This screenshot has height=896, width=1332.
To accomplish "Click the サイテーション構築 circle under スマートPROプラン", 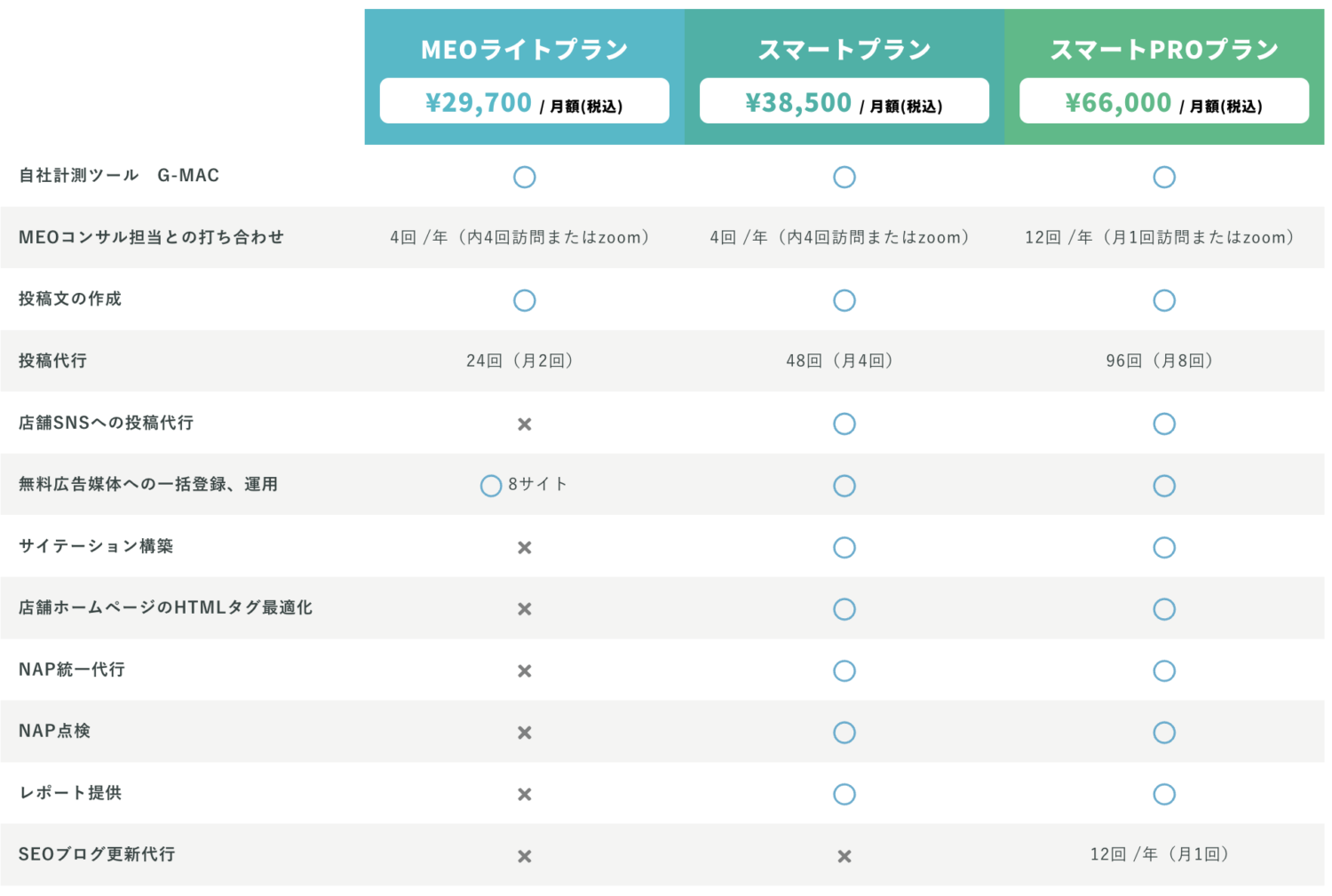I will coord(1164,547).
